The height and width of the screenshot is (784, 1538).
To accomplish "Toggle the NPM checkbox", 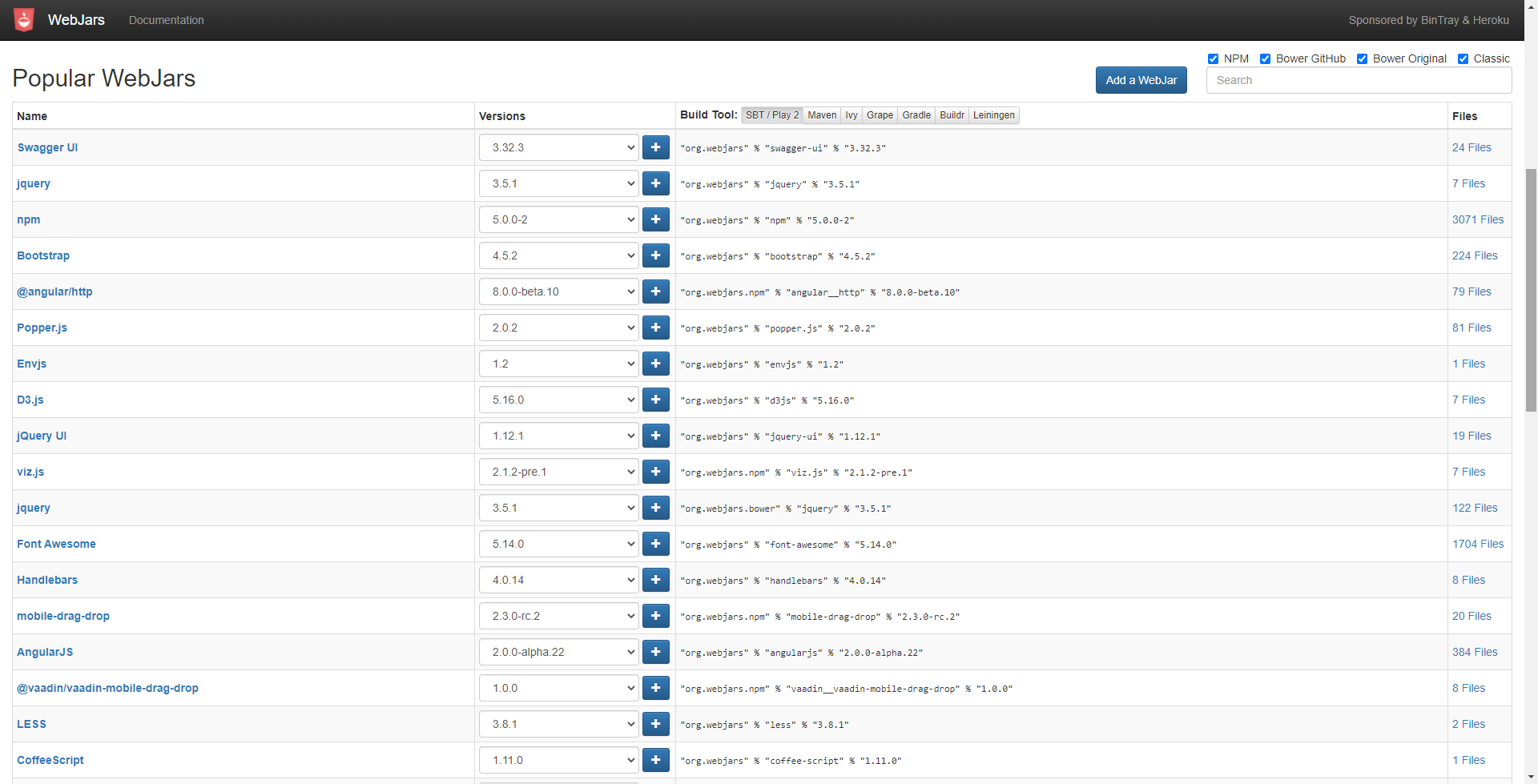I will pyautogui.click(x=1213, y=58).
